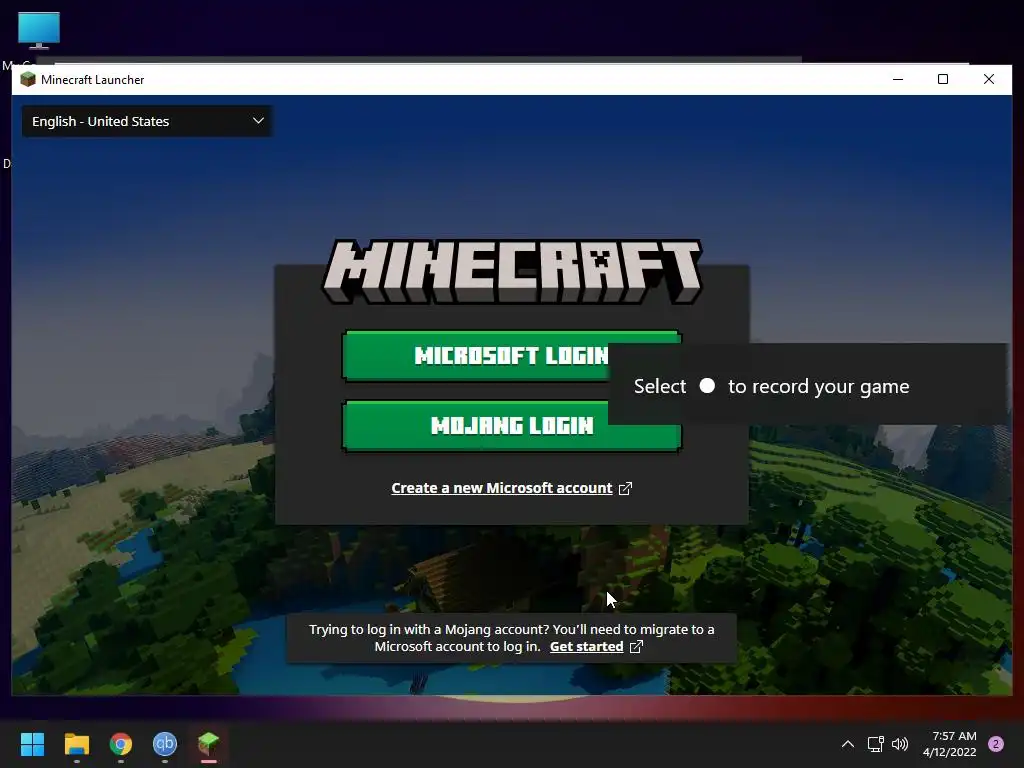Open Create a new Microsoft account link
Viewport: 1024px width, 768px height.
pyautogui.click(x=502, y=488)
